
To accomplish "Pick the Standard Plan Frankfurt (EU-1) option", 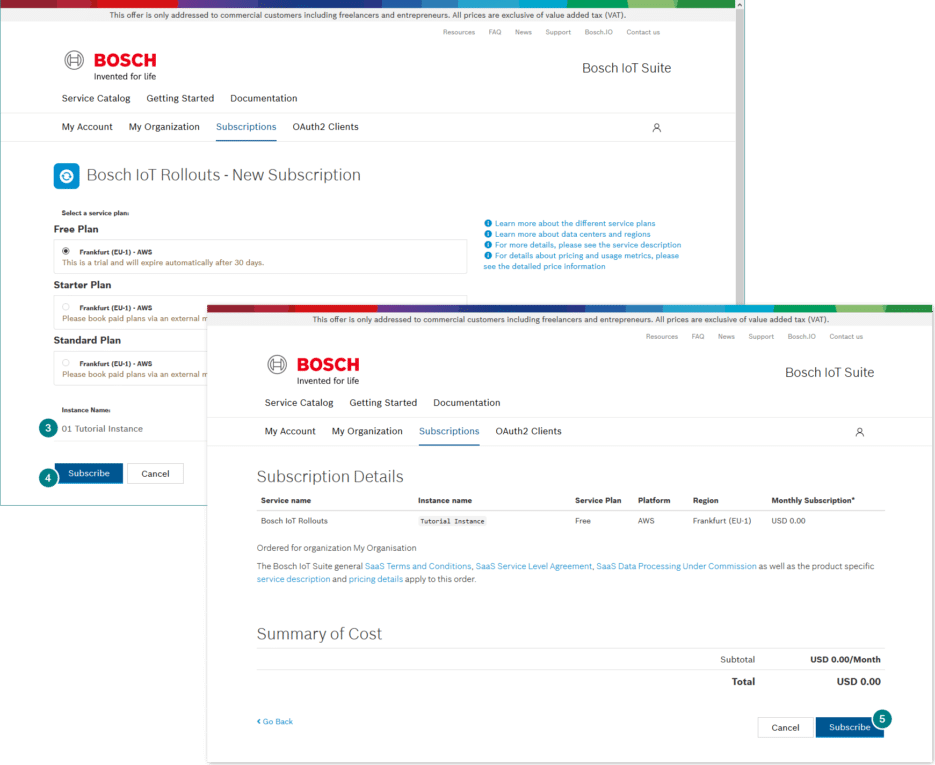I will pyautogui.click(x=64, y=362).
